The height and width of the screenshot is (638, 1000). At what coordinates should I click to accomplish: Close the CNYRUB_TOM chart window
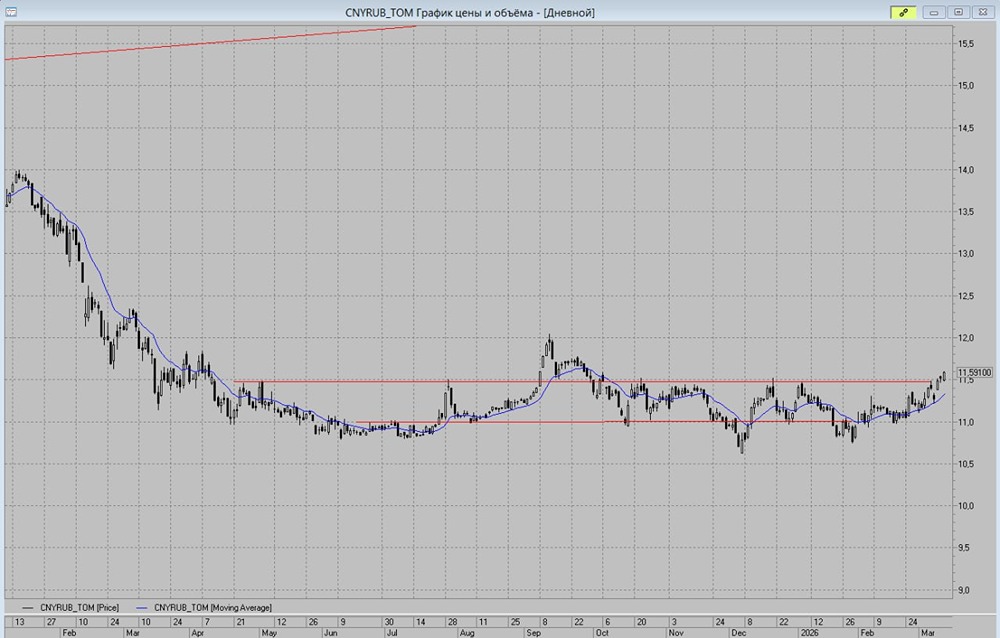982,12
